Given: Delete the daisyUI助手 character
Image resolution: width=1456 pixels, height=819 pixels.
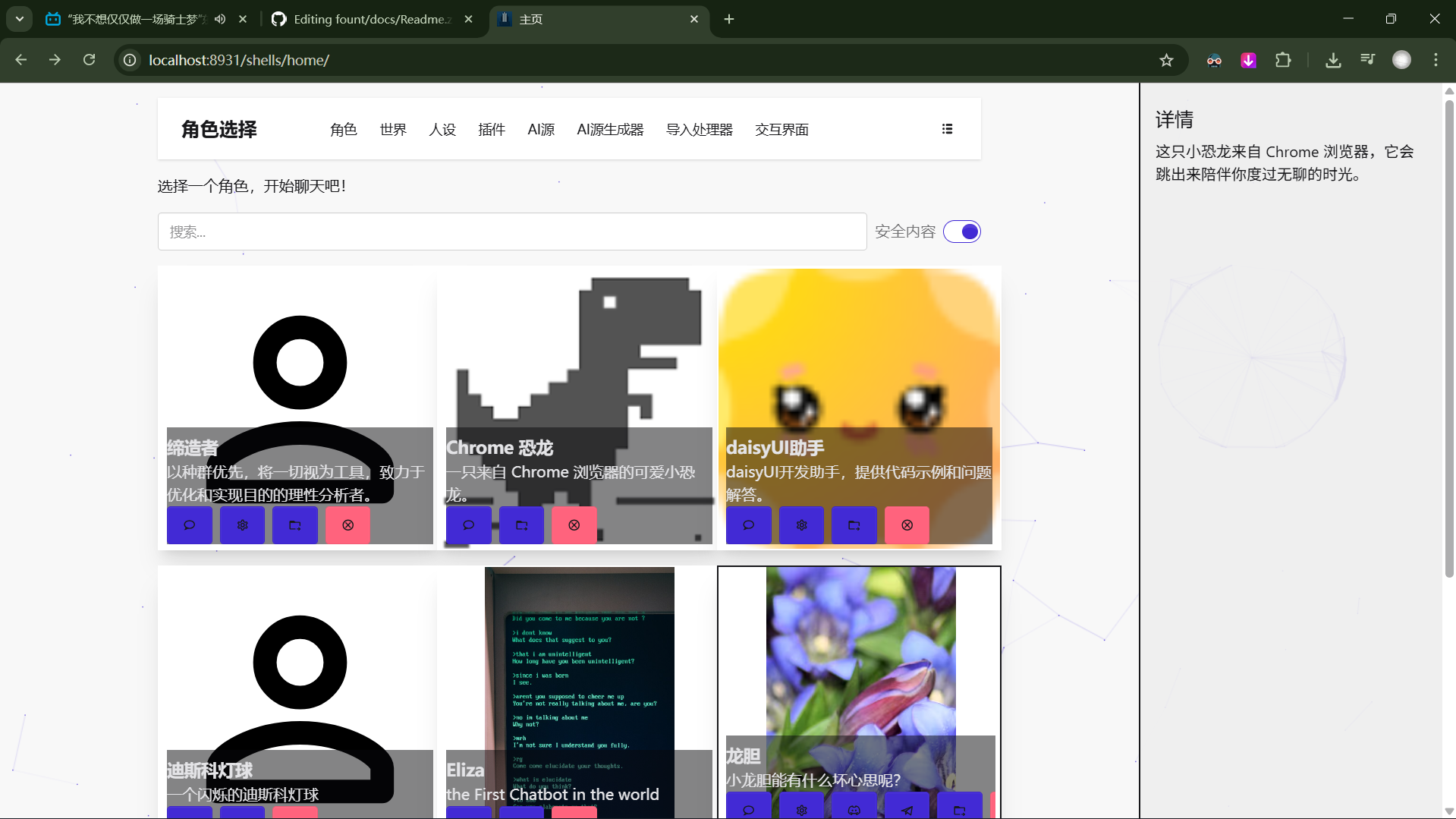Looking at the screenshot, I should pos(907,525).
